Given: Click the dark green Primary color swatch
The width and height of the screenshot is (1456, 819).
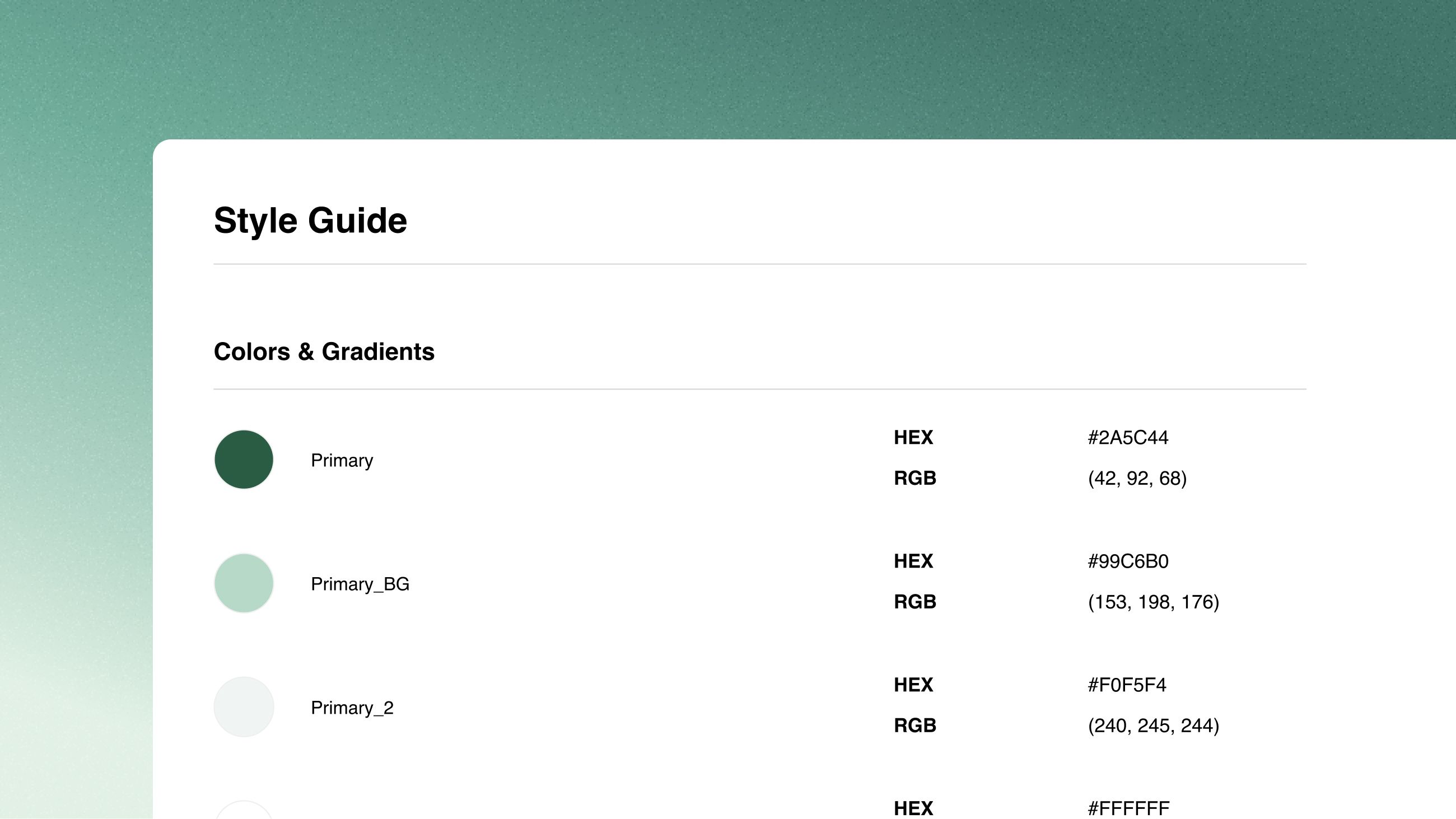Looking at the screenshot, I should 244,460.
